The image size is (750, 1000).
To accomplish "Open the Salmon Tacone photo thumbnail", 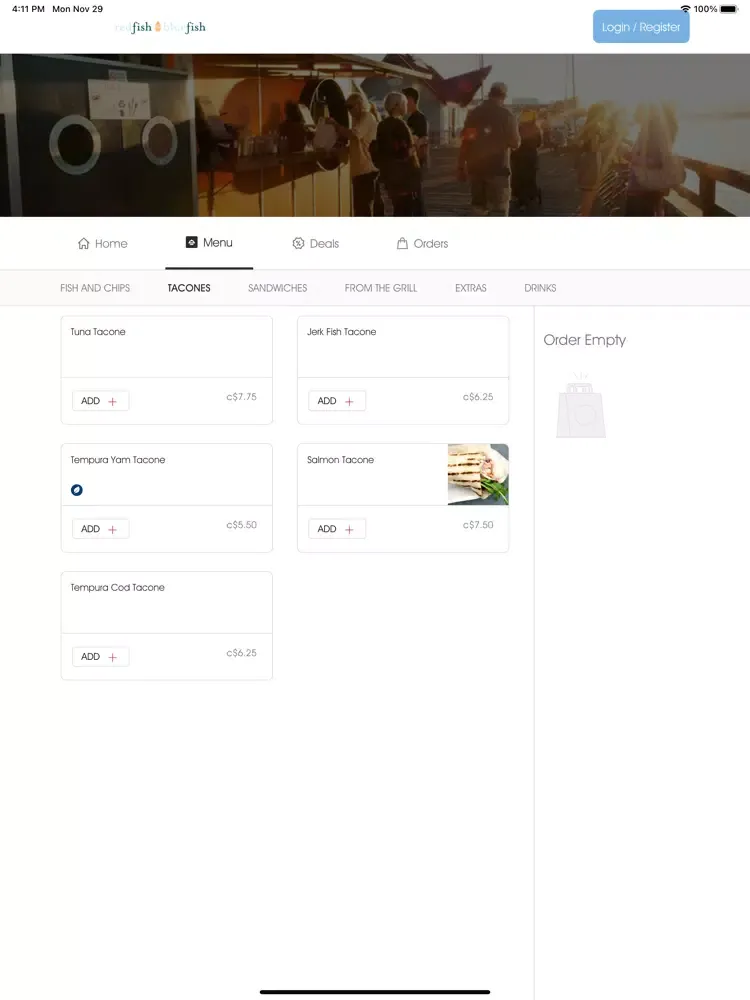I will pos(478,474).
